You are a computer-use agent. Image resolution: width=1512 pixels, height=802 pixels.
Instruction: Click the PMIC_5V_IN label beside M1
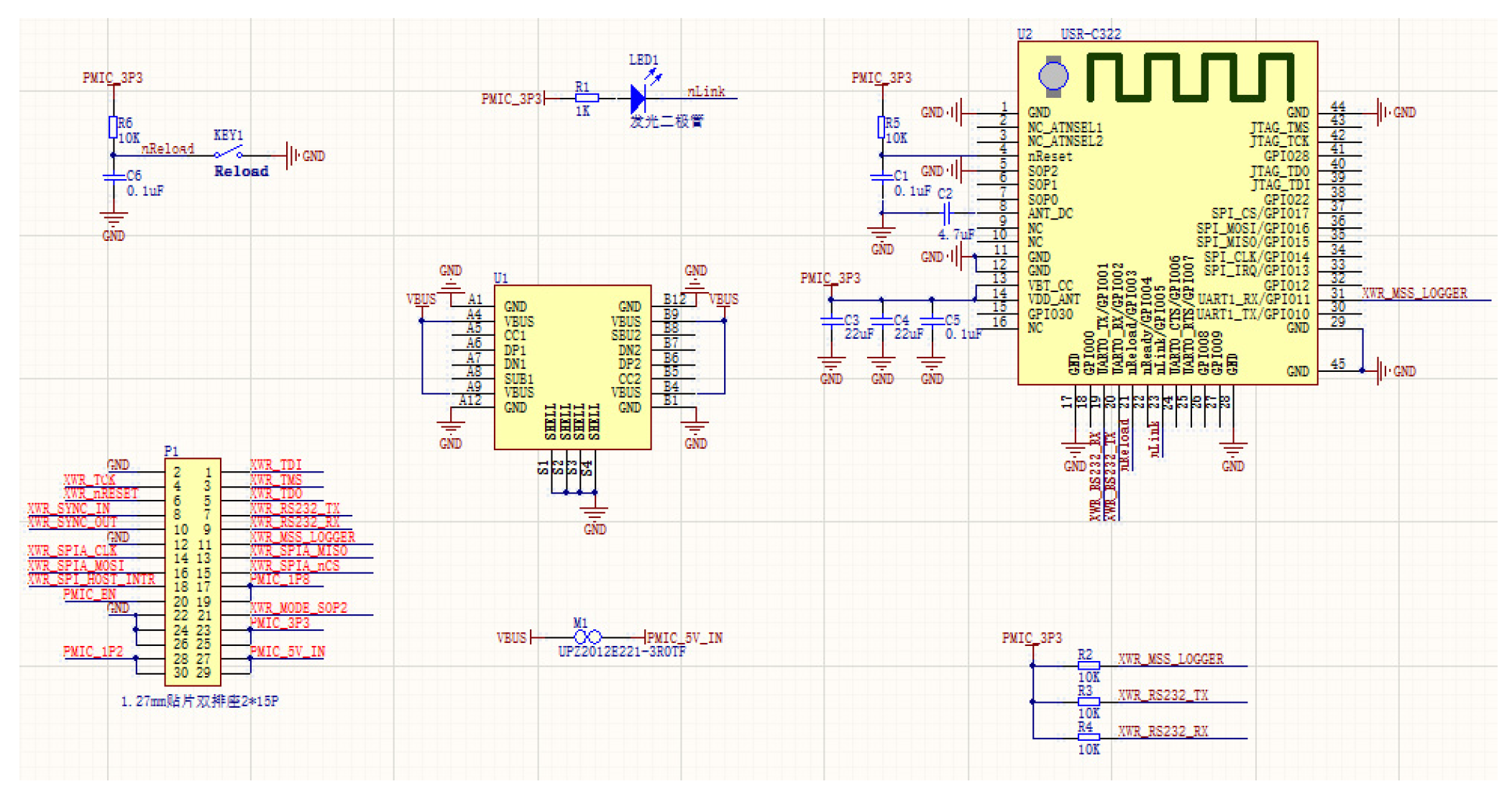684,637
